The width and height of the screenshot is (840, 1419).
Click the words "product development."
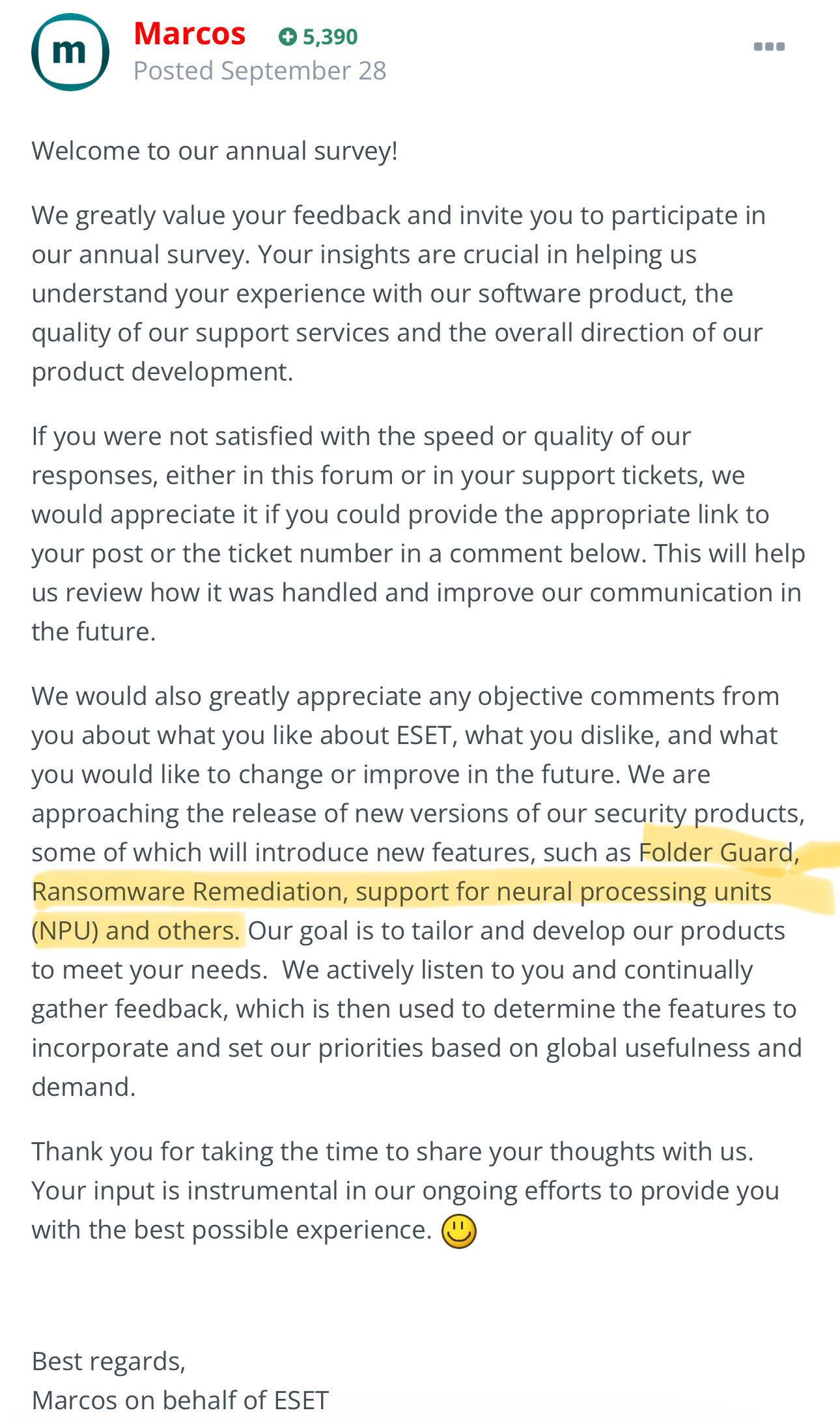163,372
